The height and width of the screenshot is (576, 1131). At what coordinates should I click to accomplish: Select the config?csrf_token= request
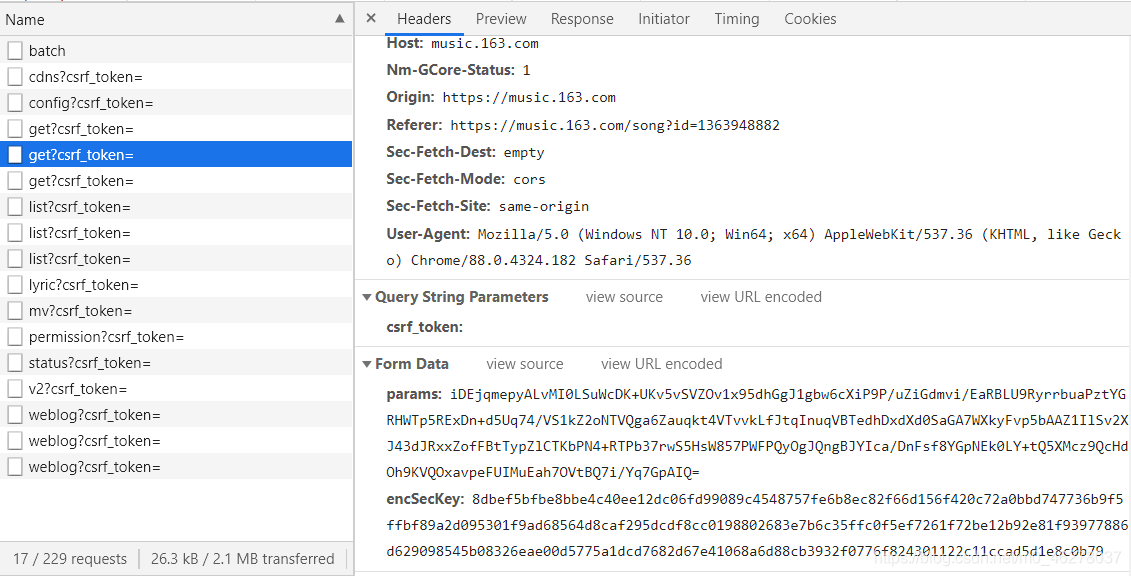point(176,102)
